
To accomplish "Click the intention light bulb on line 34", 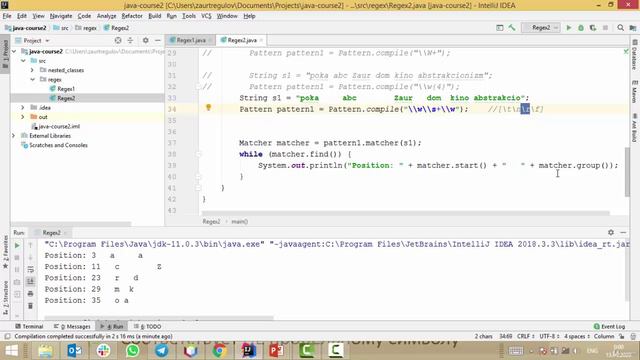I will (x=208, y=107).
